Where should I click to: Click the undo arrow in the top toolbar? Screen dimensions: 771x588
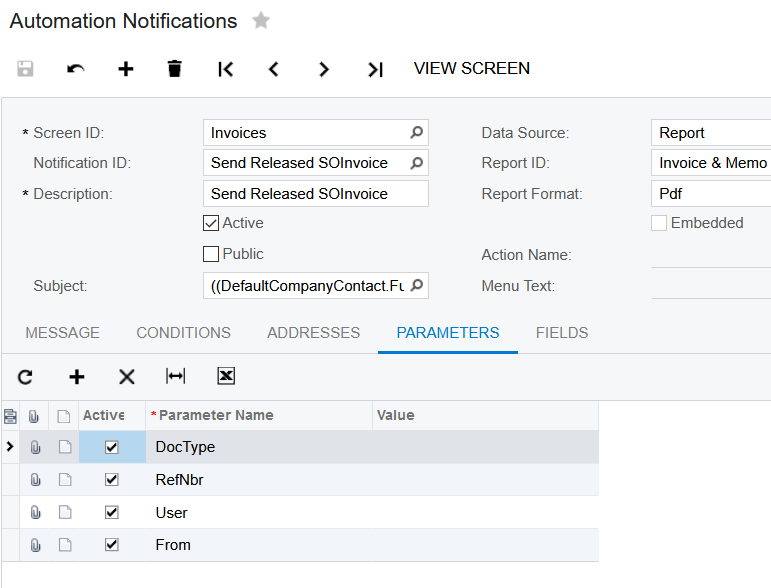click(76, 69)
